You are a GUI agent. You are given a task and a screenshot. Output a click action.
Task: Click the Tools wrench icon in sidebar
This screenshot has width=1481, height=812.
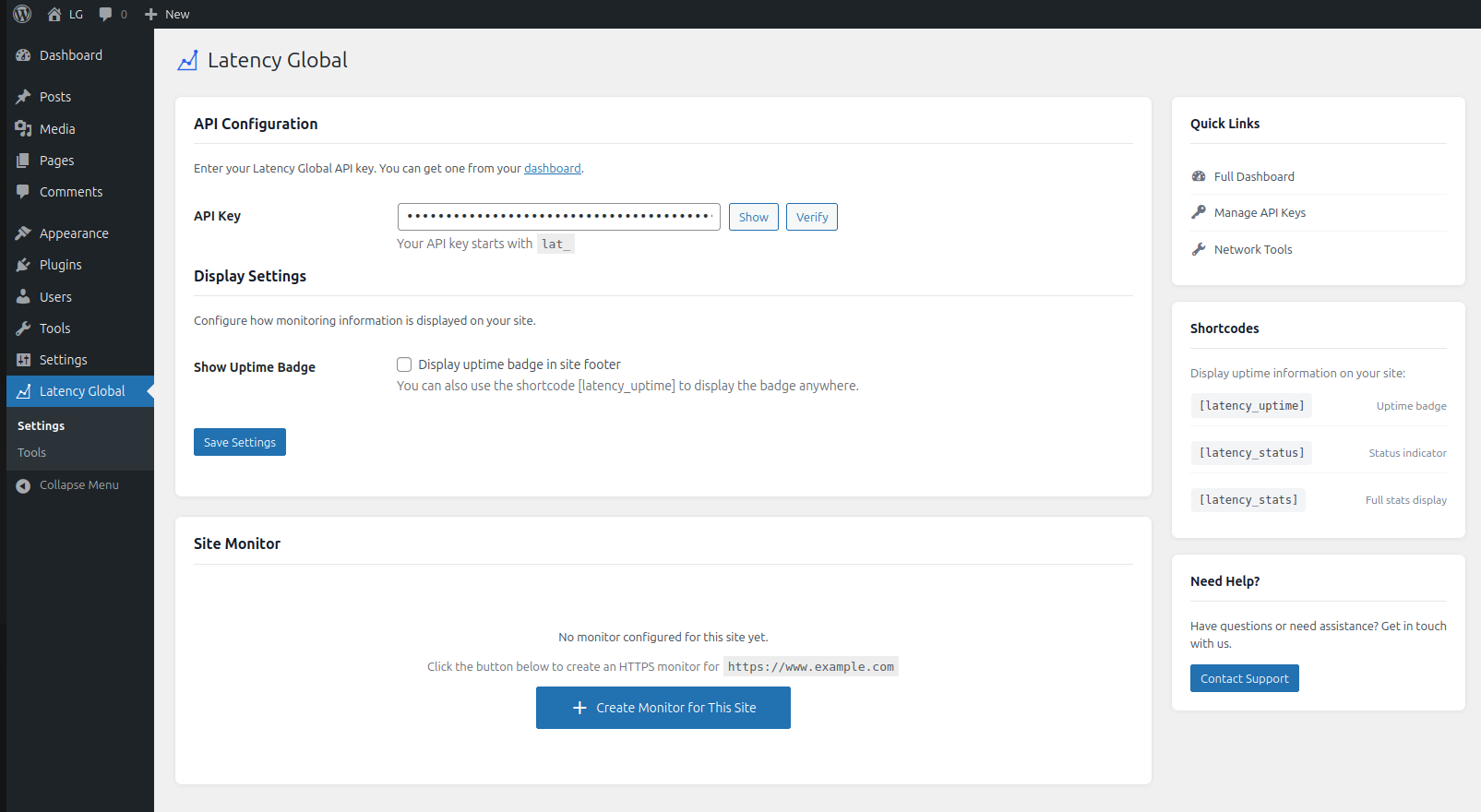23,328
